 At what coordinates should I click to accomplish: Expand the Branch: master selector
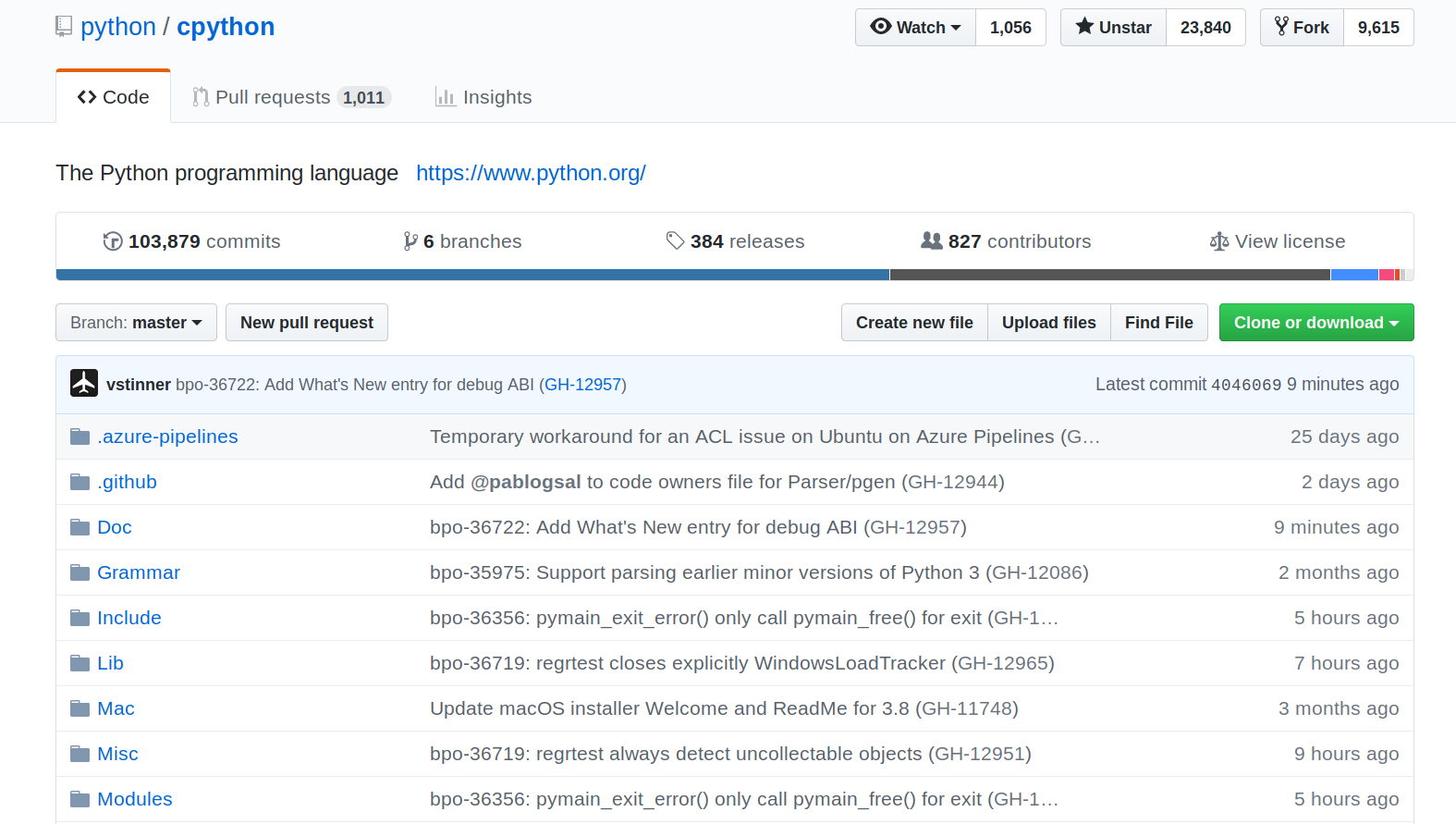click(x=136, y=323)
